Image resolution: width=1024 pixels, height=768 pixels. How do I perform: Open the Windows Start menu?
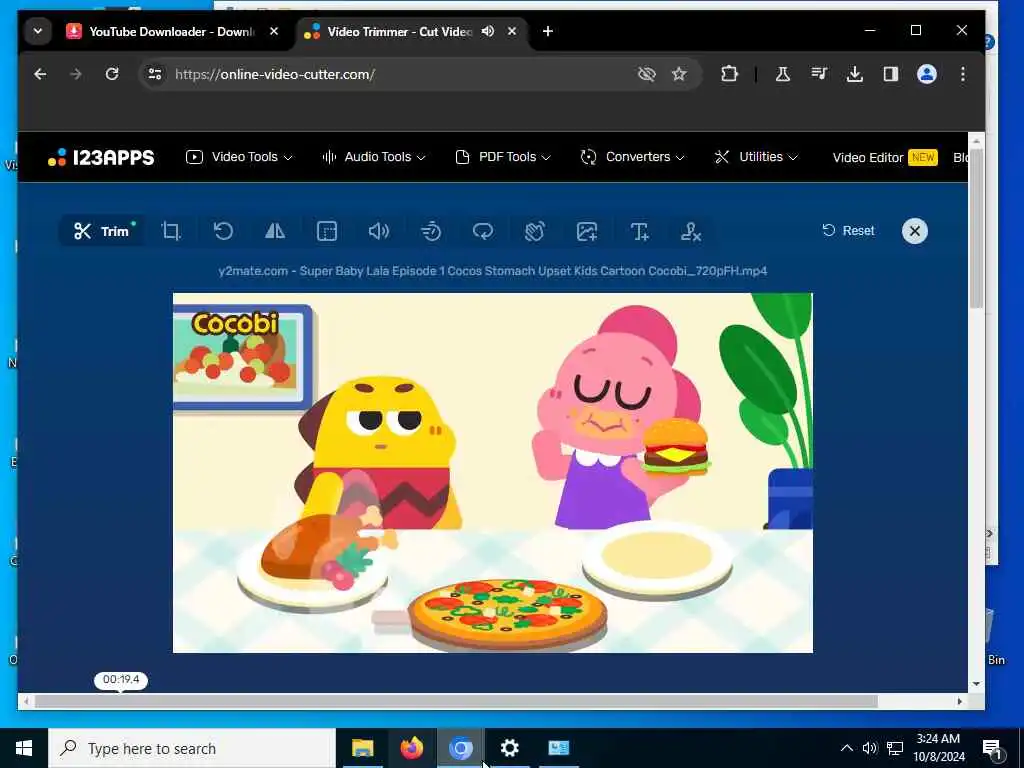pos(24,748)
